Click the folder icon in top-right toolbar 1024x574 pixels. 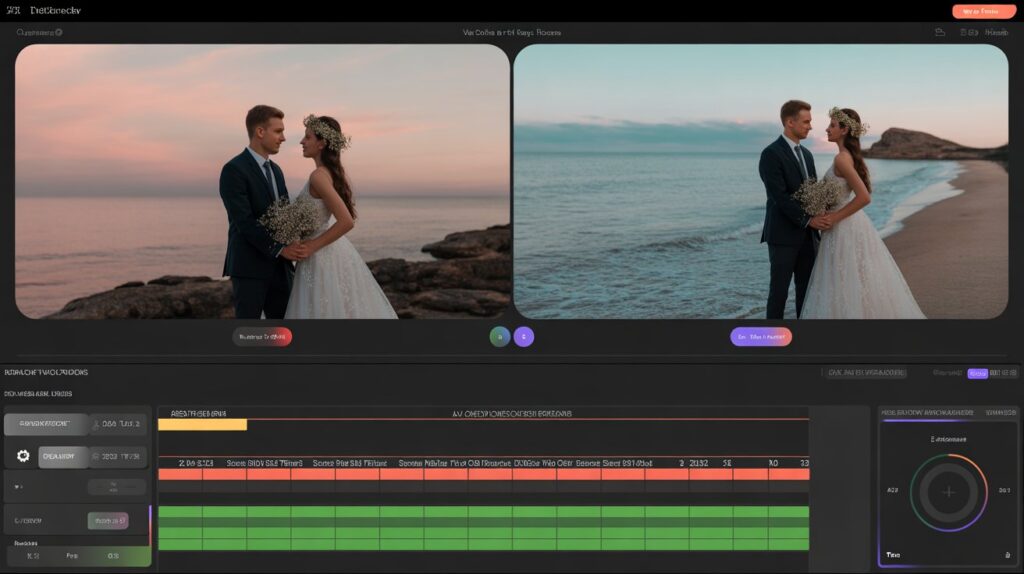[x=940, y=32]
